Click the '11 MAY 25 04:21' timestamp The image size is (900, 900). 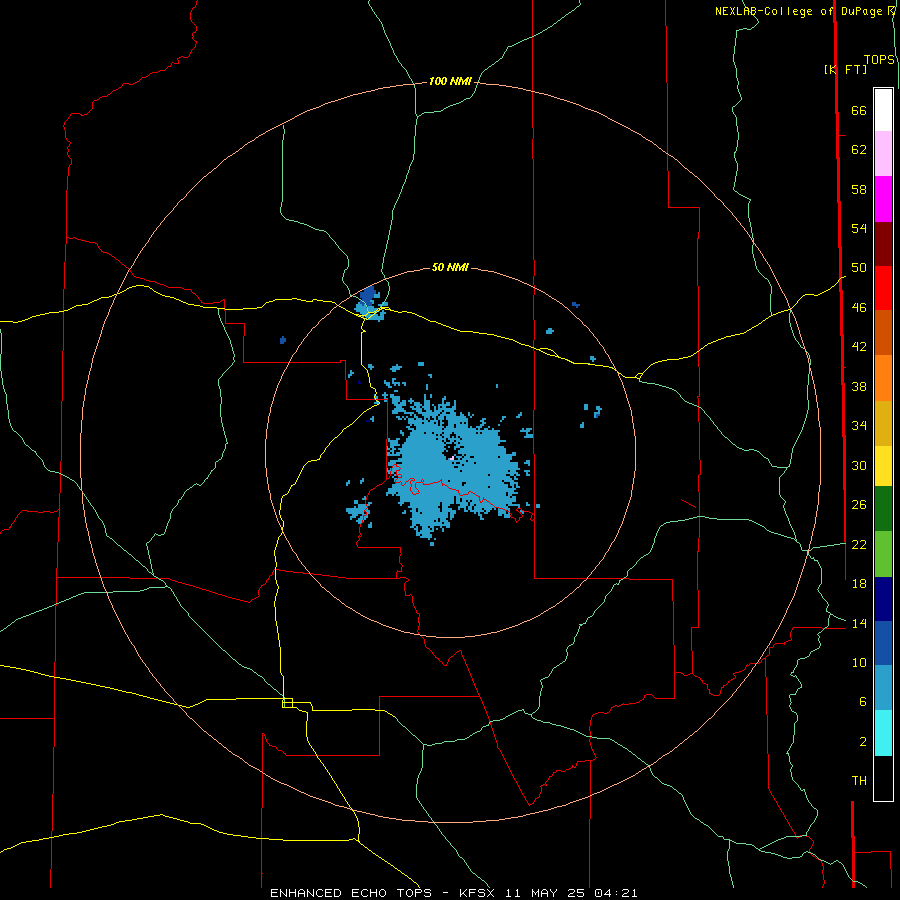tap(572, 893)
